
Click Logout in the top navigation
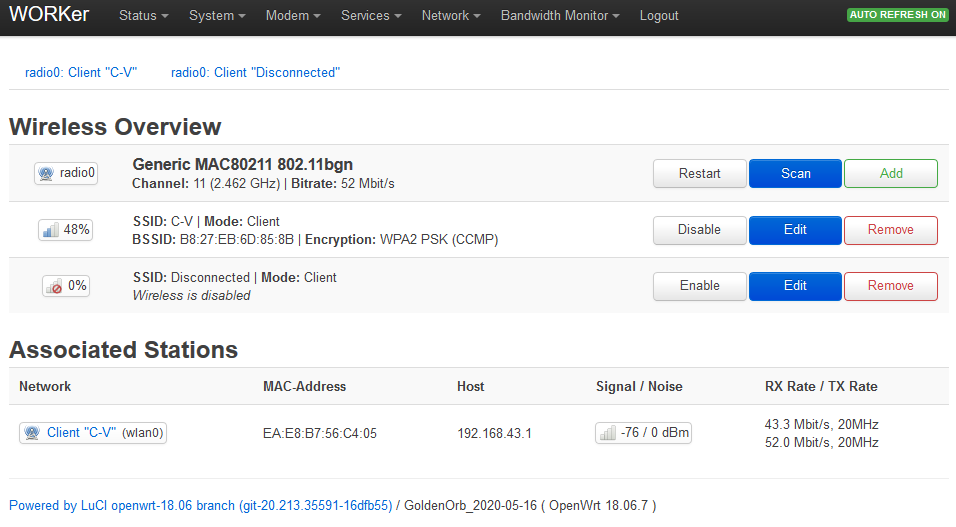[x=659, y=16]
